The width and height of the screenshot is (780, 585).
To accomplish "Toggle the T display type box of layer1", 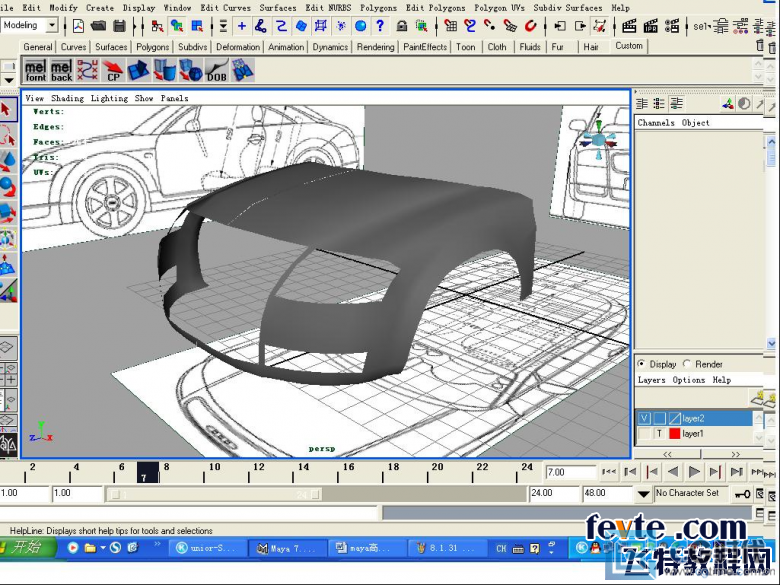I will coord(659,434).
